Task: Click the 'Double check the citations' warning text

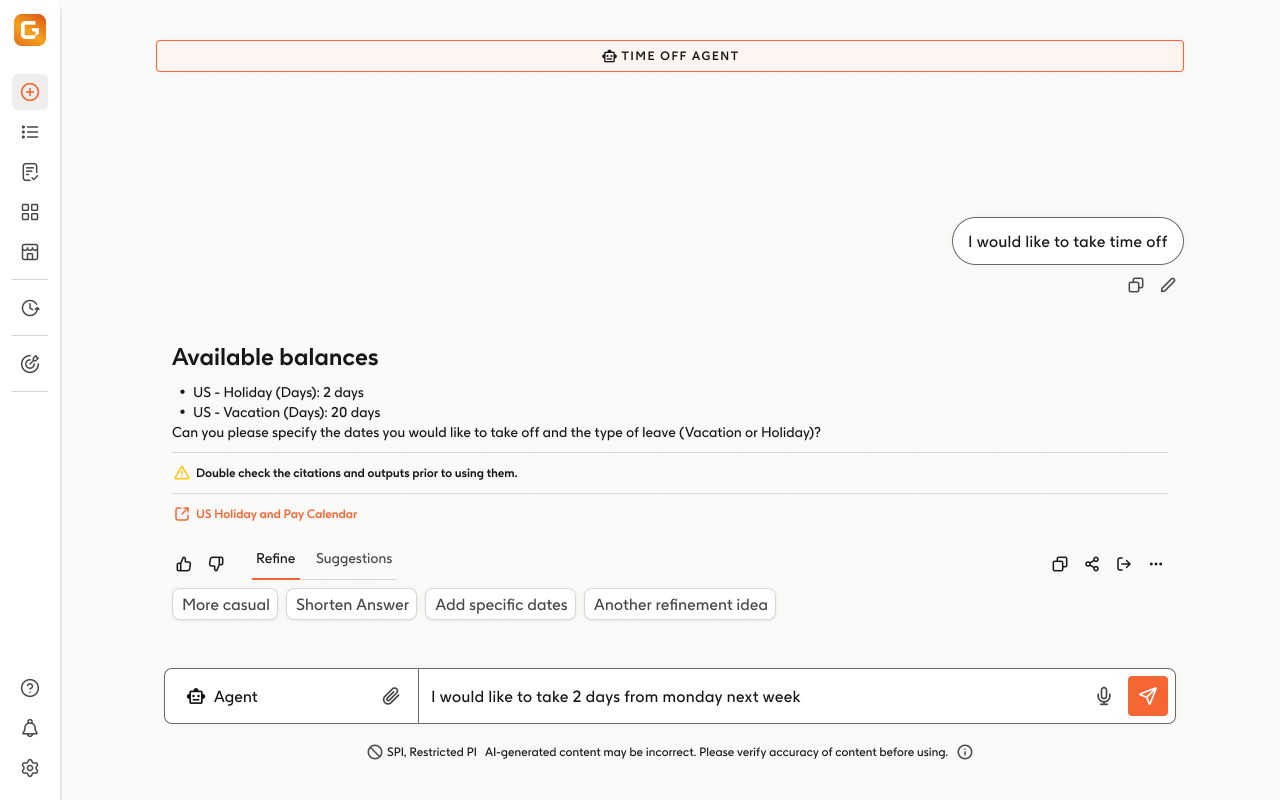Action: coord(357,473)
